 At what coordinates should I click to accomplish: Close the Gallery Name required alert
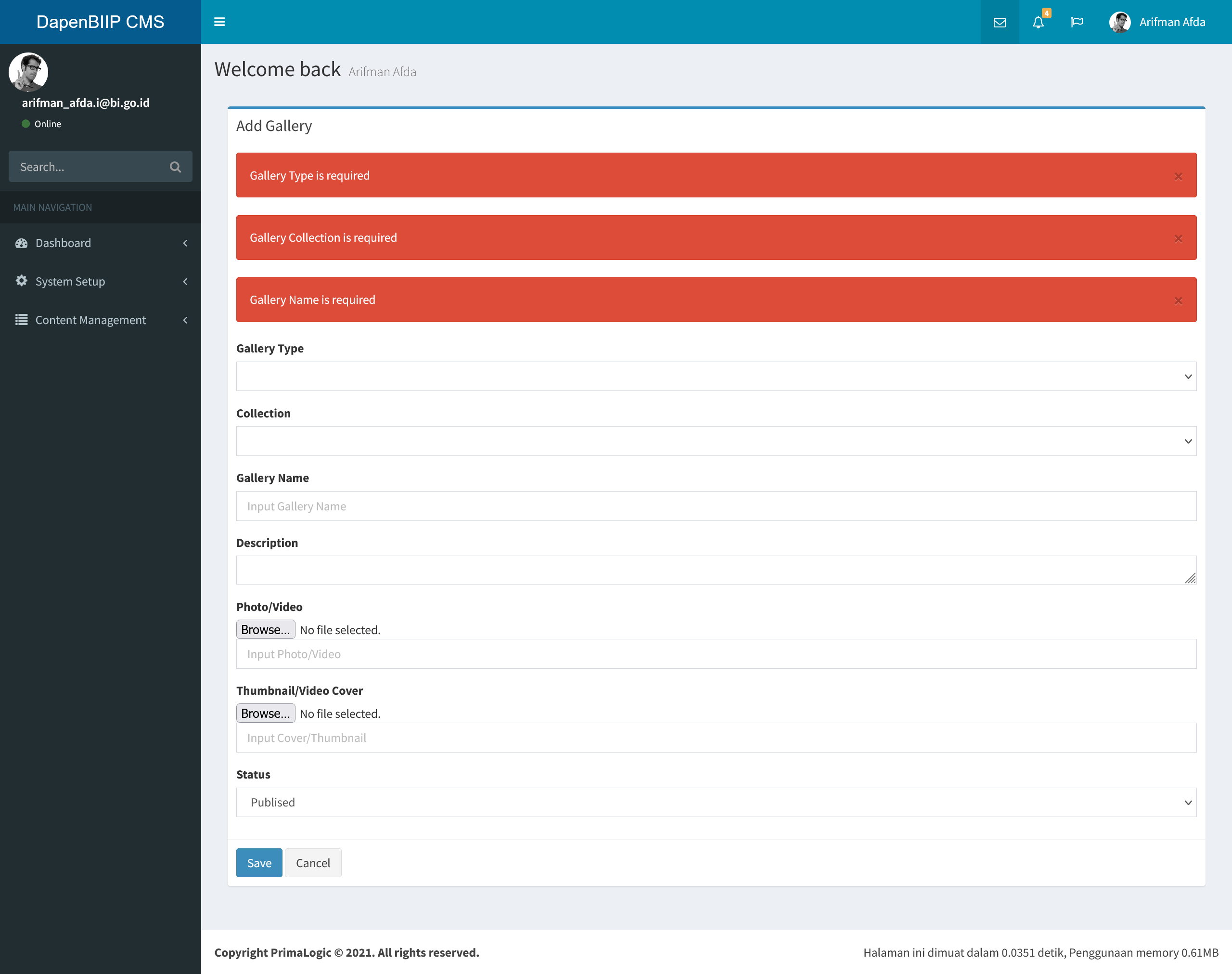(1178, 301)
